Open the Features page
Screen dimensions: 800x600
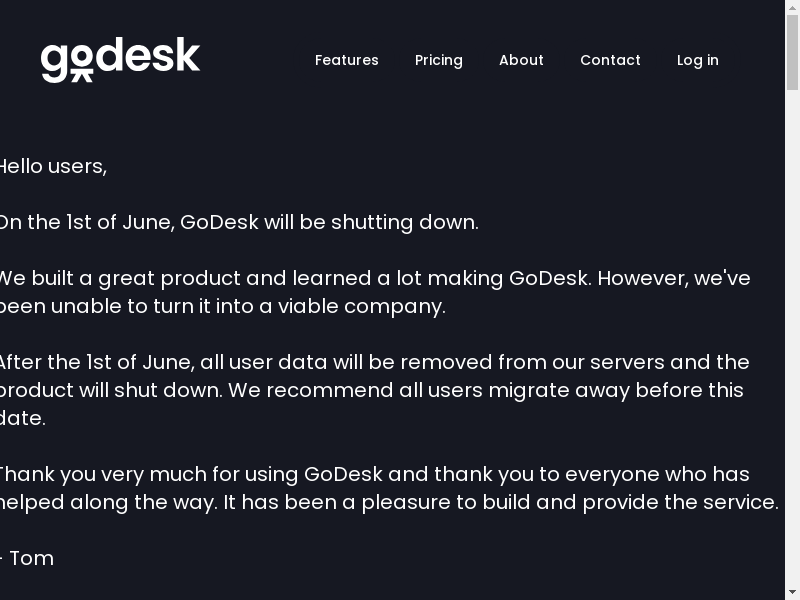(346, 60)
